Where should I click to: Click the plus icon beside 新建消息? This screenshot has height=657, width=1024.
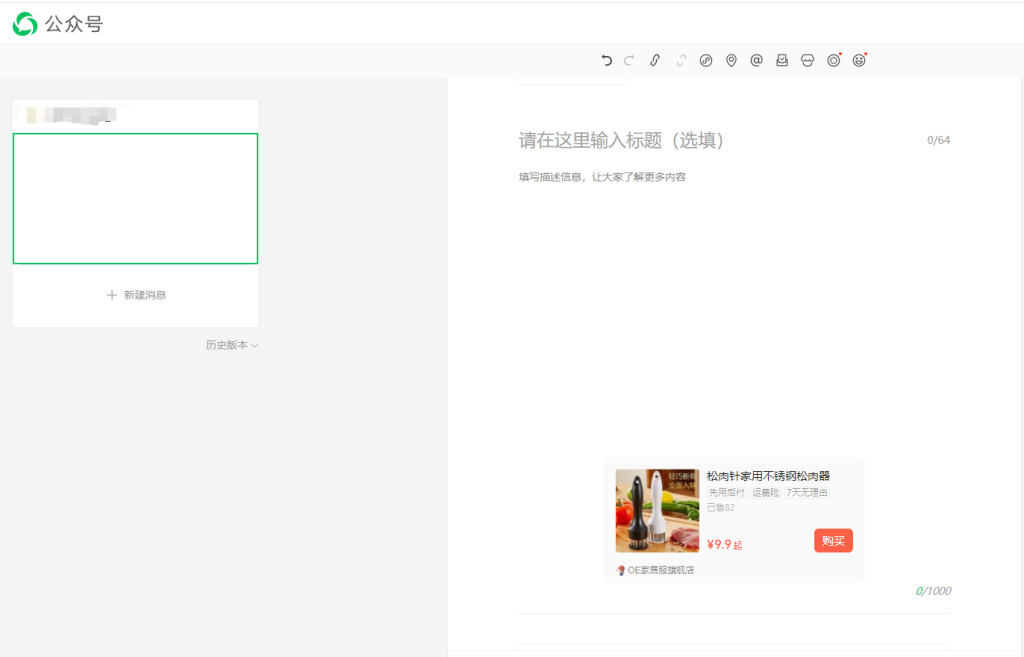pos(112,295)
